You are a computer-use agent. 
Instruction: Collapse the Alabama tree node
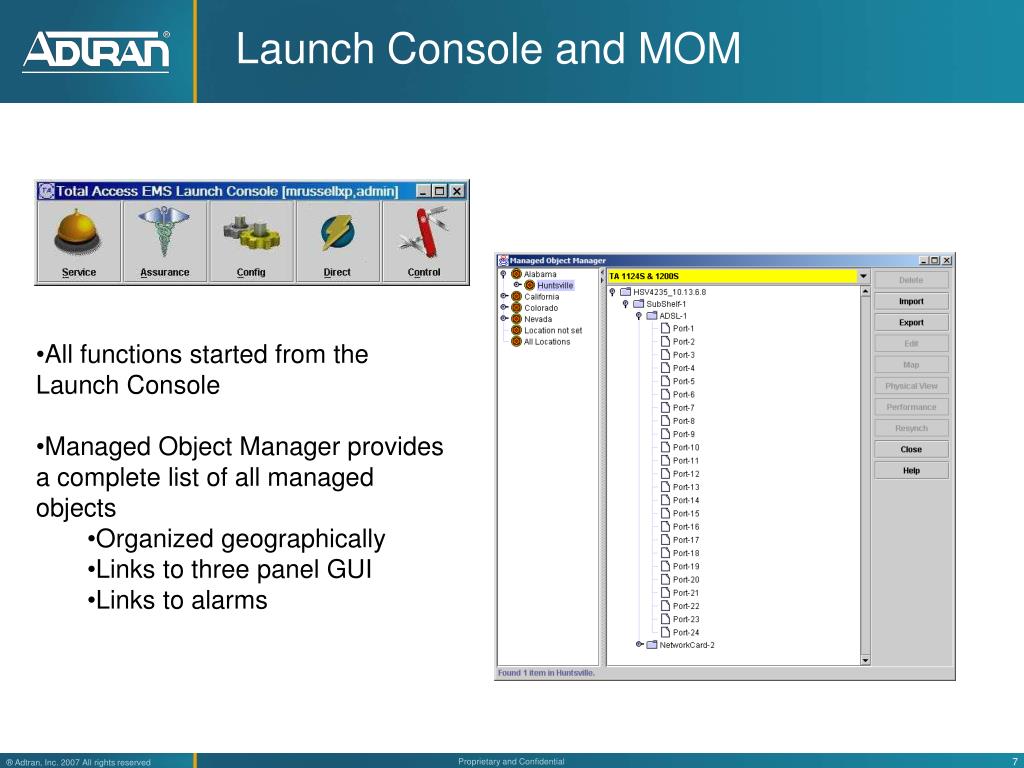click(x=504, y=274)
